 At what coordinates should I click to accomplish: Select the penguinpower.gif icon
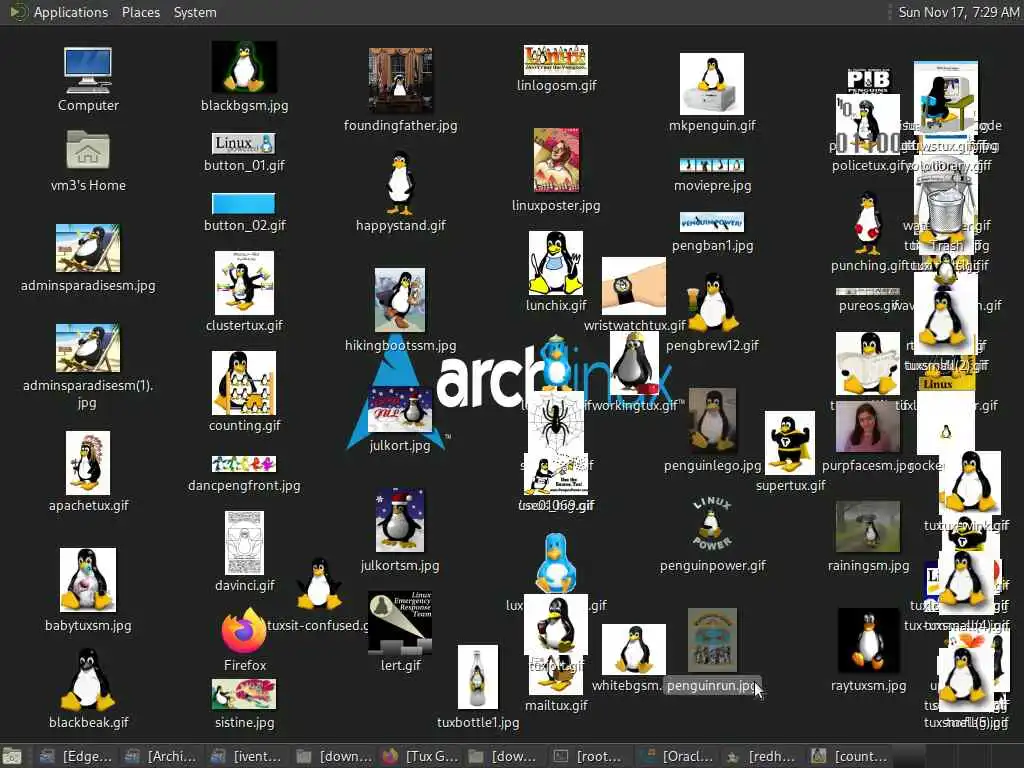712,524
